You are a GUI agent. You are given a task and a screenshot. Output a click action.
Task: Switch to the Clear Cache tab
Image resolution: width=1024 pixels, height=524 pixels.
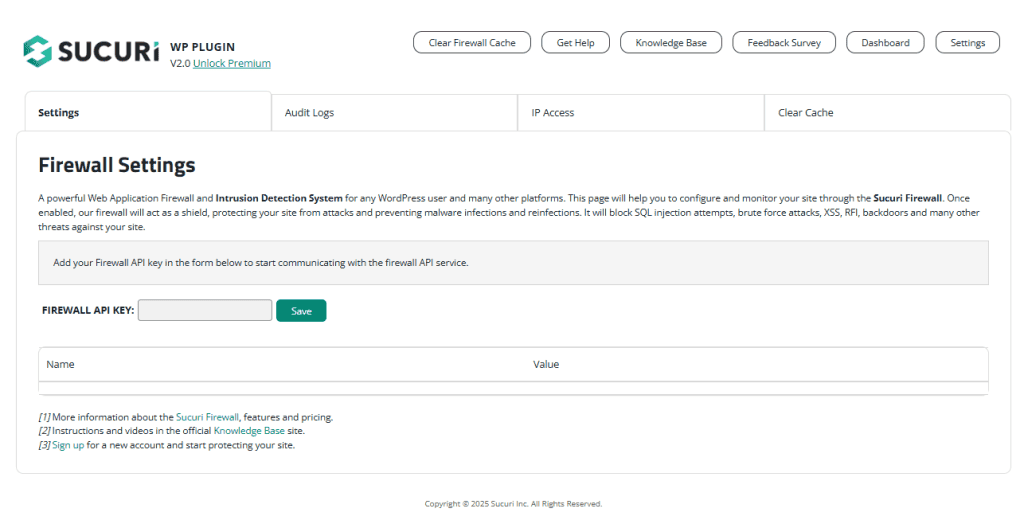(x=888, y=112)
